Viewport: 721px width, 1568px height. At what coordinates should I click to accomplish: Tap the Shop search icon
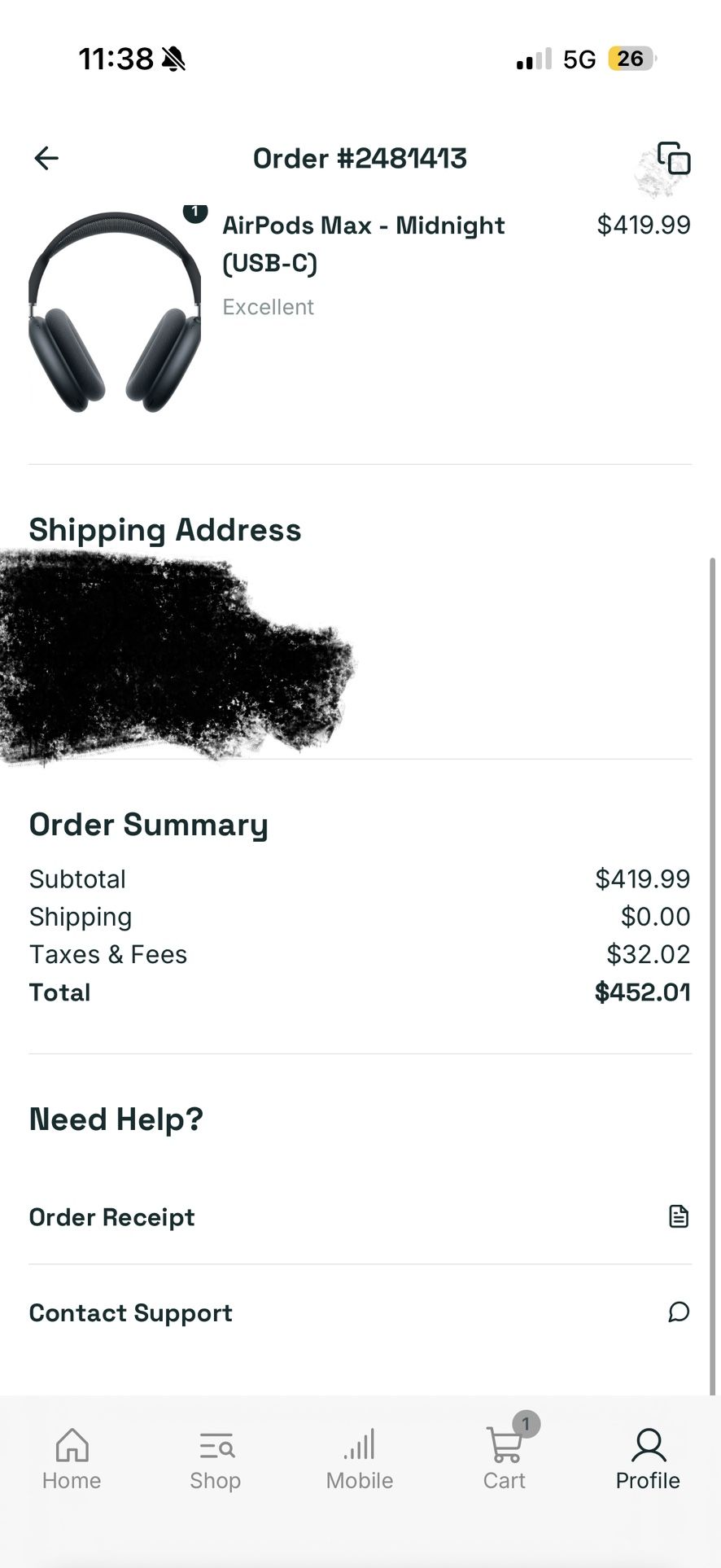[216, 1446]
